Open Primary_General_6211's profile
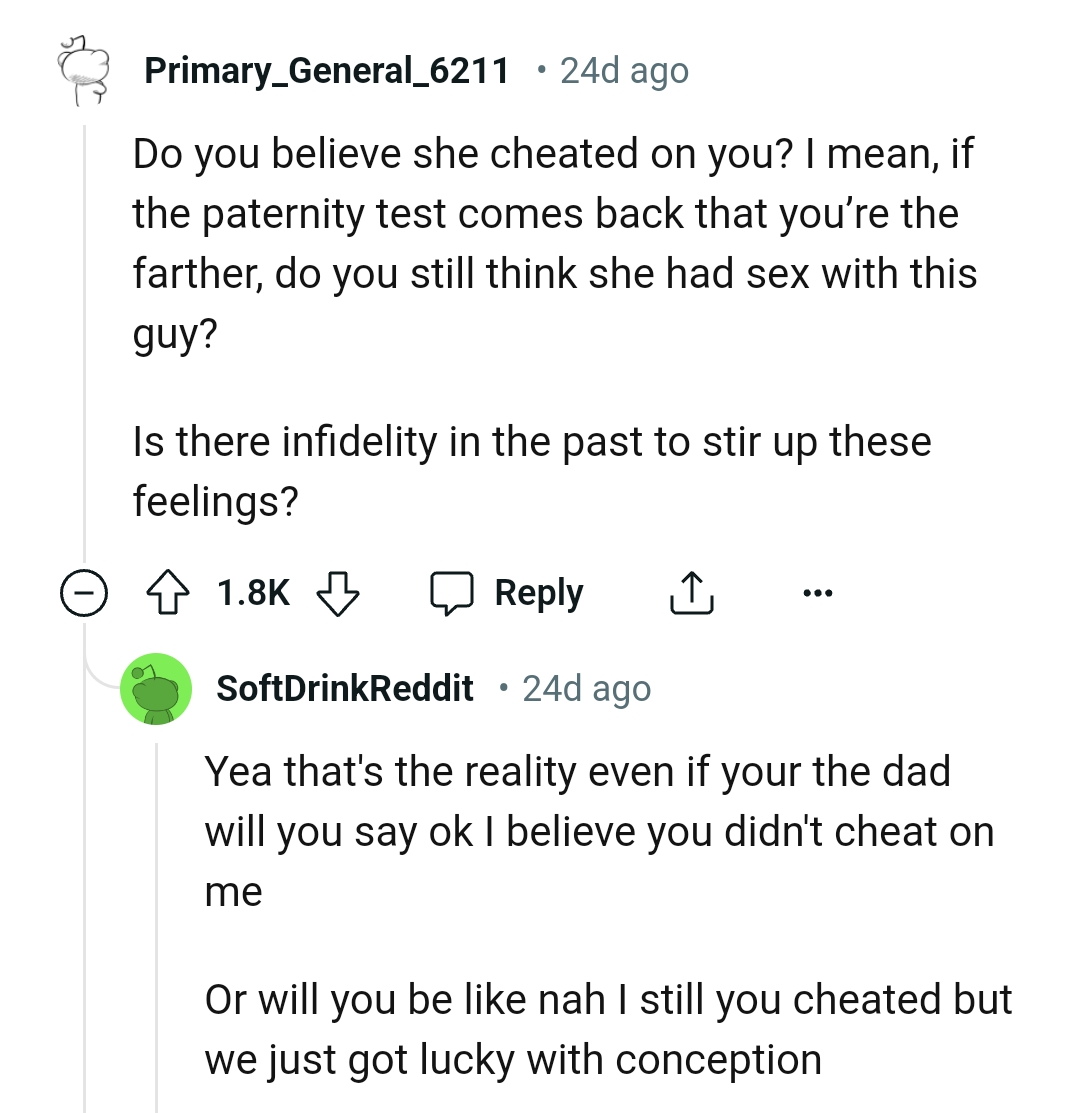The image size is (1079, 1113). (x=327, y=70)
